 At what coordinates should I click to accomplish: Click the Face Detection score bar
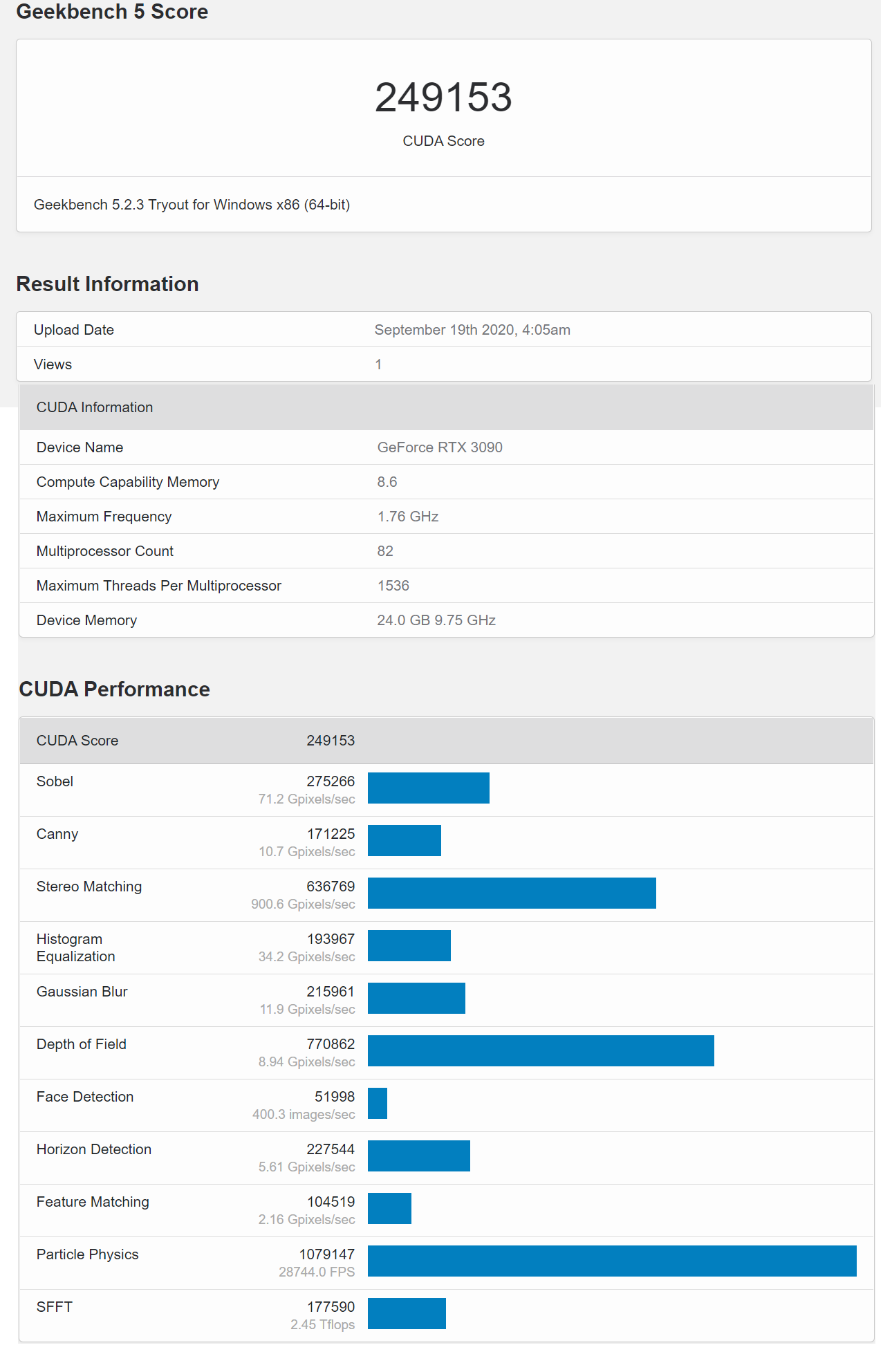(x=378, y=1104)
